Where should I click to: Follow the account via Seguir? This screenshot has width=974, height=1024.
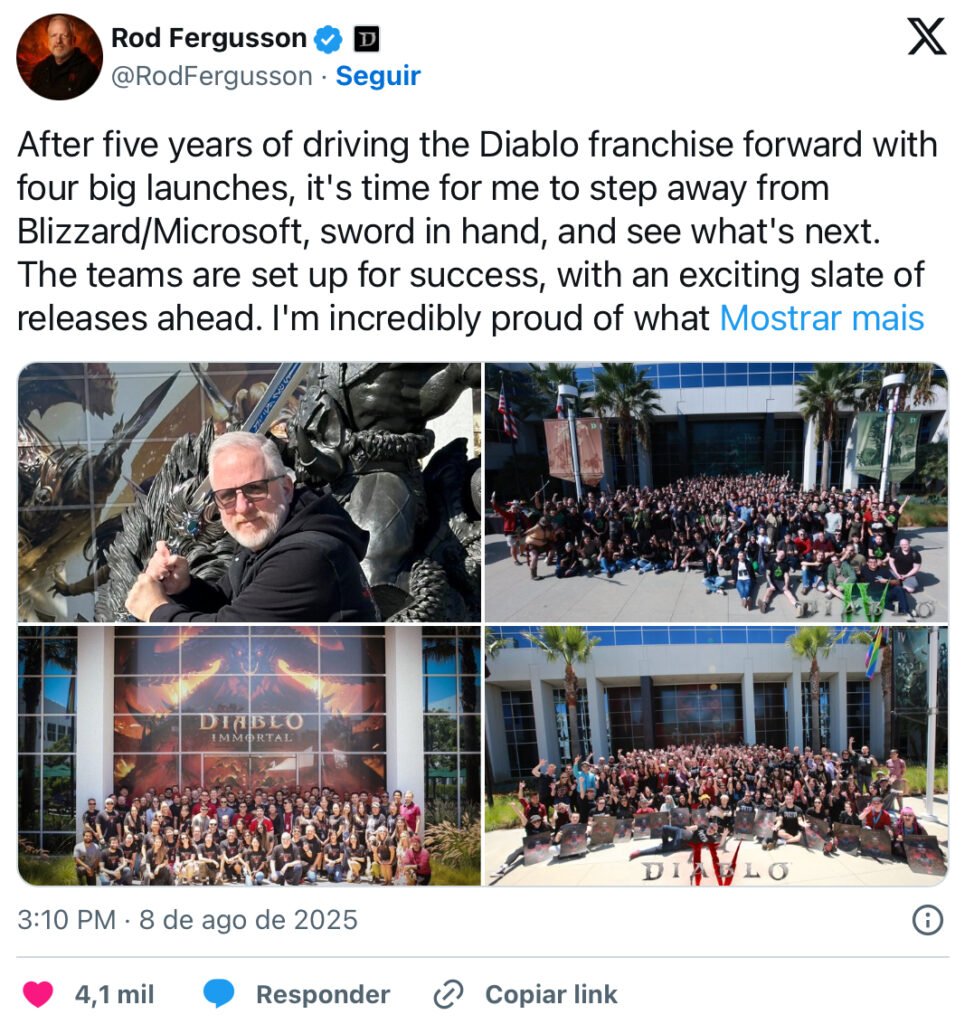pos(378,76)
